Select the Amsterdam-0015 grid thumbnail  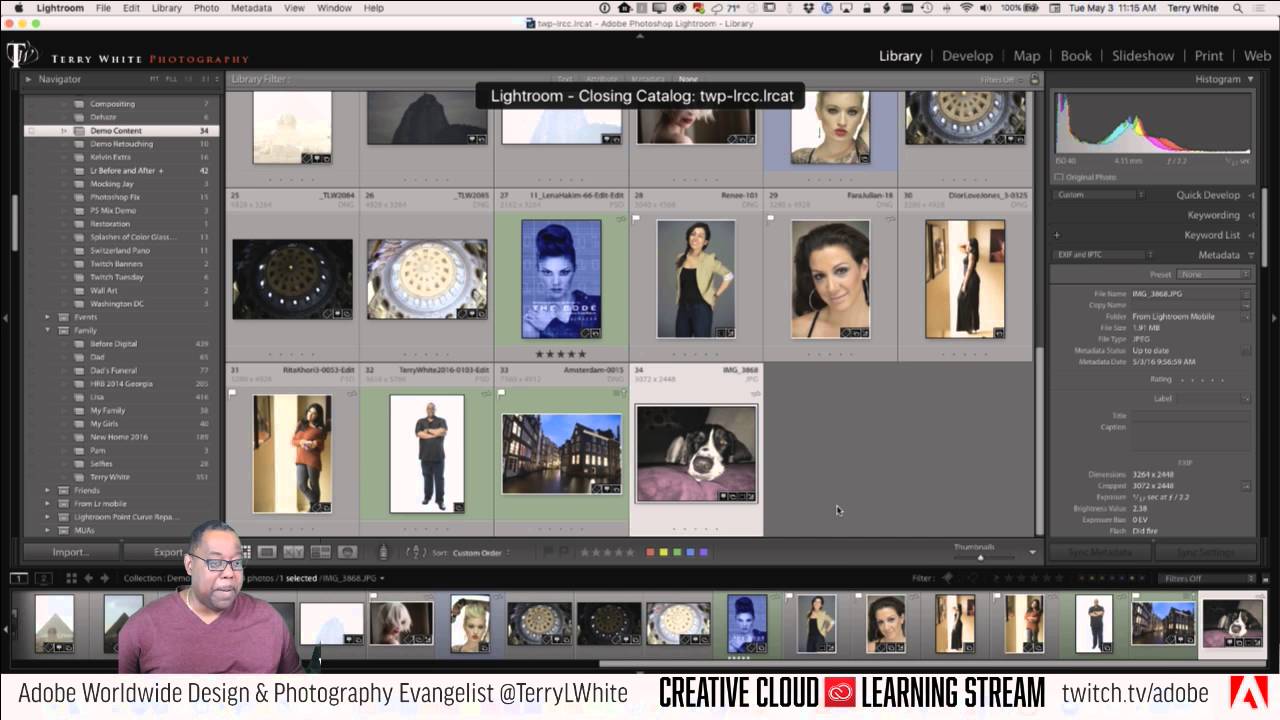click(x=561, y=454)
